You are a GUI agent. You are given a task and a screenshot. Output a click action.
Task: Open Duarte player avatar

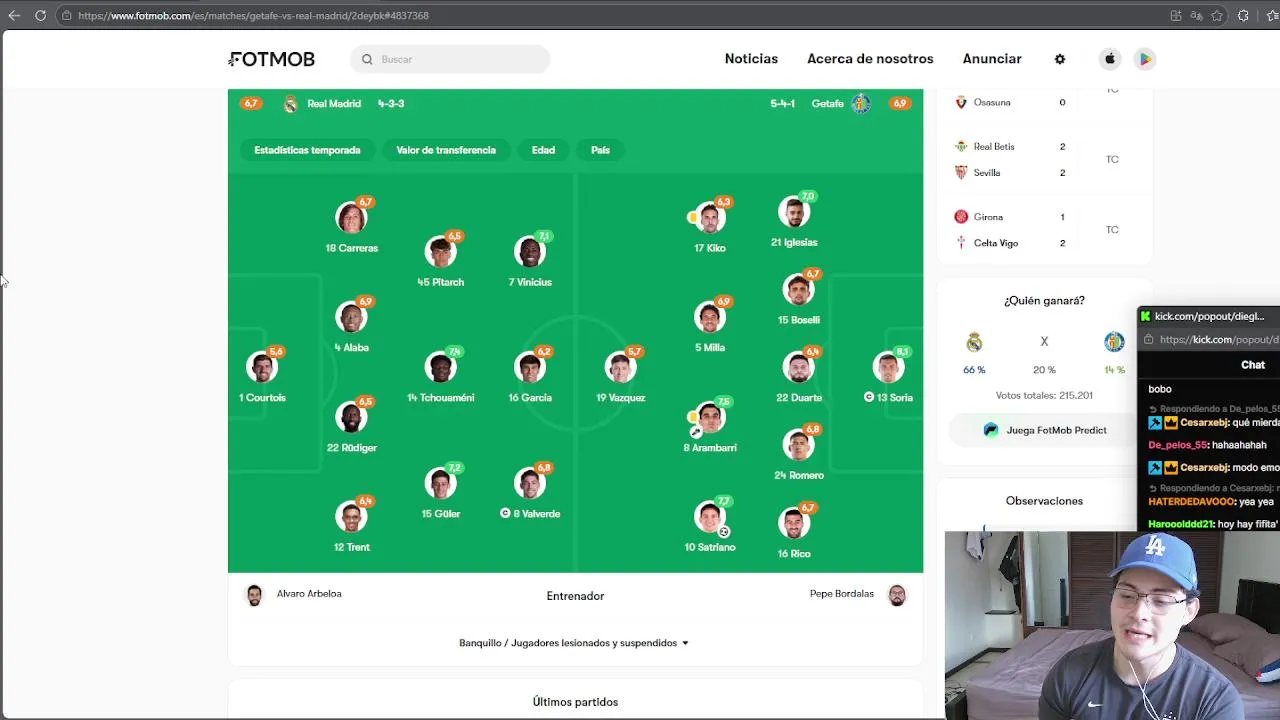pos(798,367)
